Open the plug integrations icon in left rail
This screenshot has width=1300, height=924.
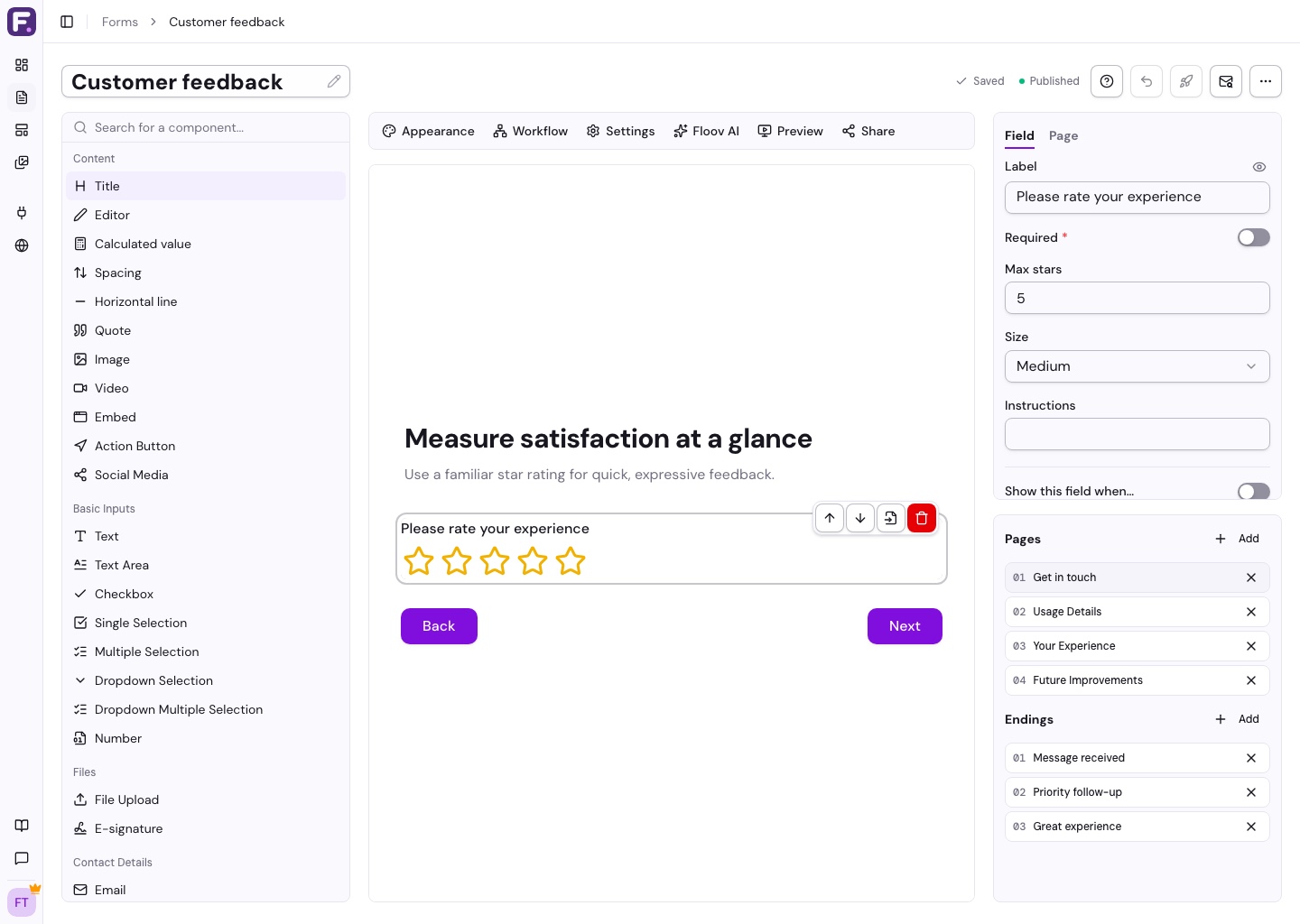[x=22, y=213]
